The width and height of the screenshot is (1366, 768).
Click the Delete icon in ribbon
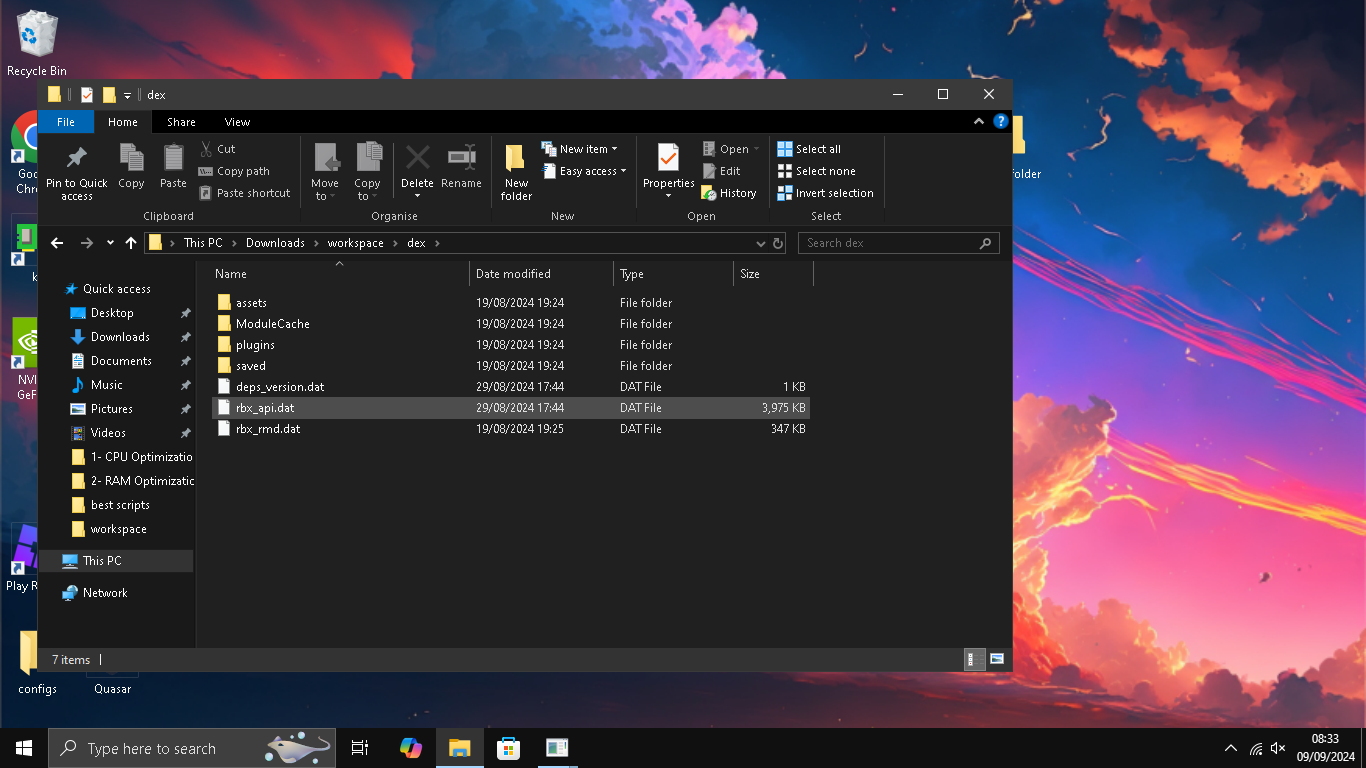pyautogui.click(x=417, y=160)
